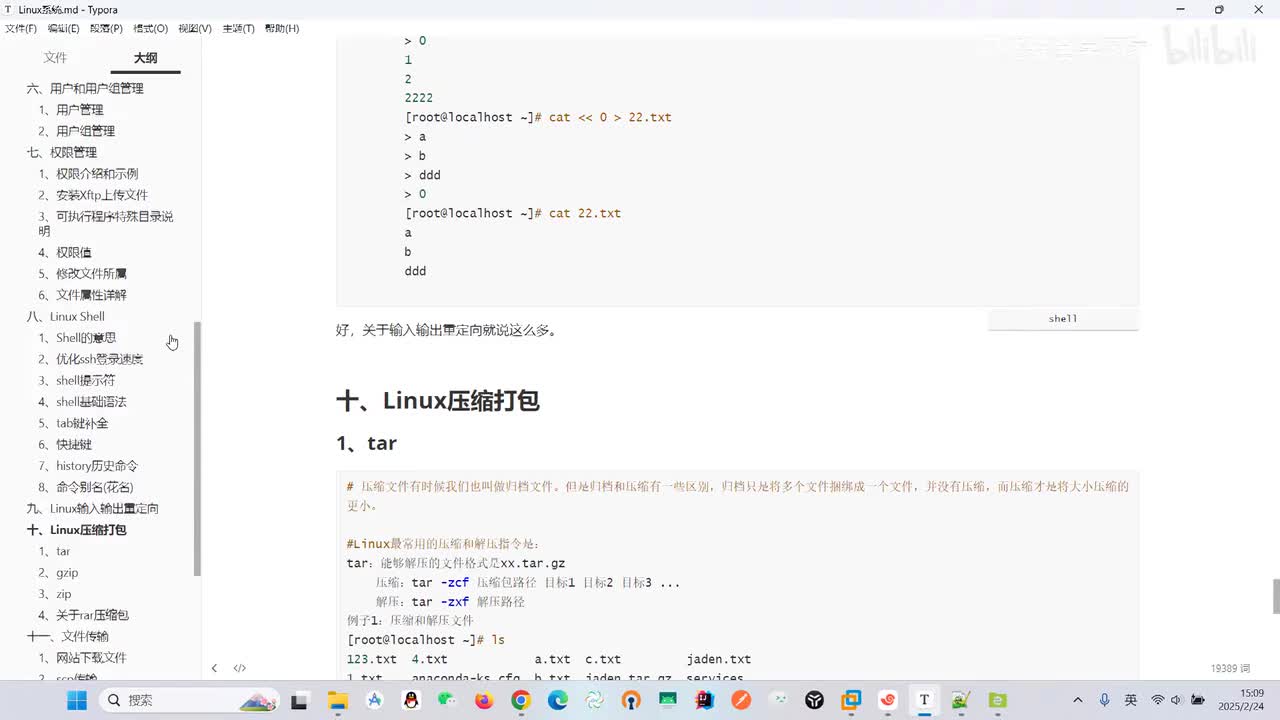Jump to 六、用户和用户组管理 outline heading

tap(85, 88)
